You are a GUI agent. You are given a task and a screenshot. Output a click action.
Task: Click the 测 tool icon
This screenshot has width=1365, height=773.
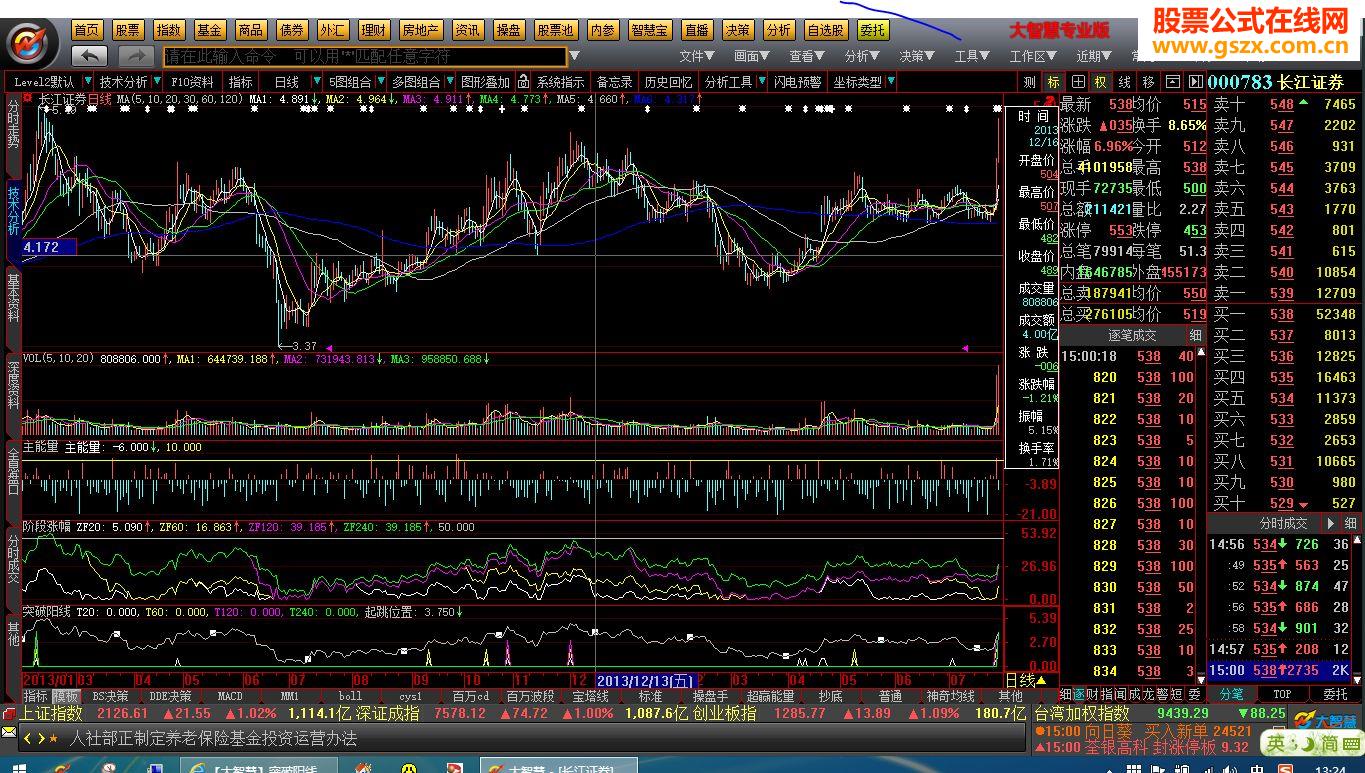(1030, 82)
